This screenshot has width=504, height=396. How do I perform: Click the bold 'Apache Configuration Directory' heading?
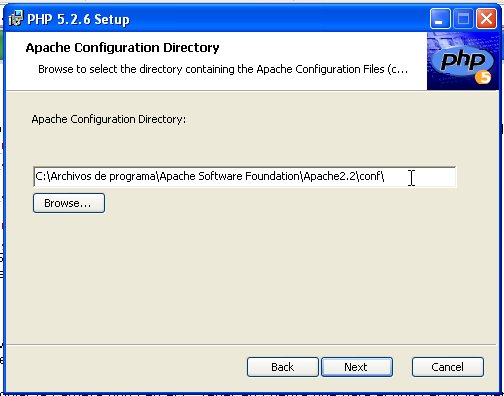pos(122,48)
